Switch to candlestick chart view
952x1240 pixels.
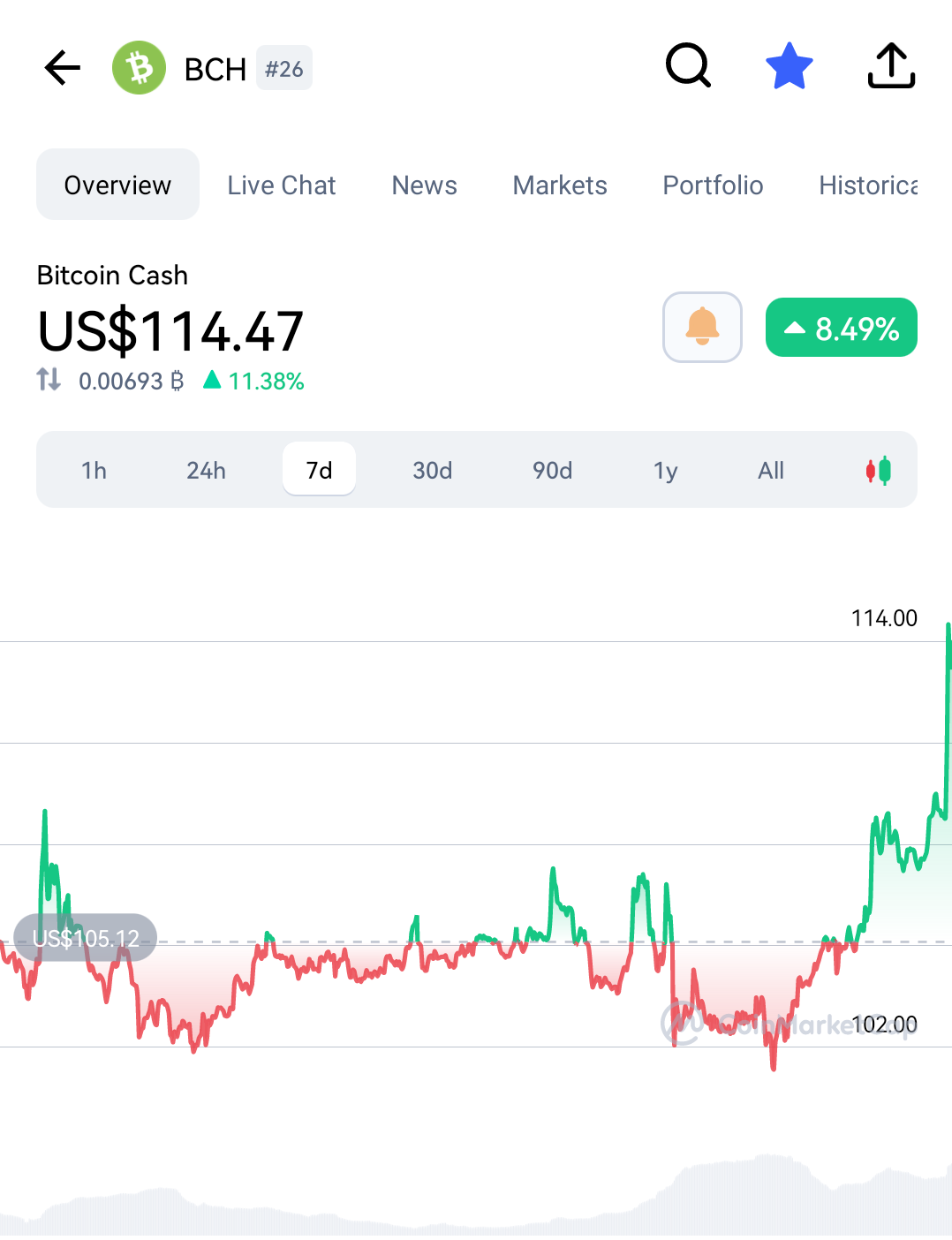pos(878,471)
